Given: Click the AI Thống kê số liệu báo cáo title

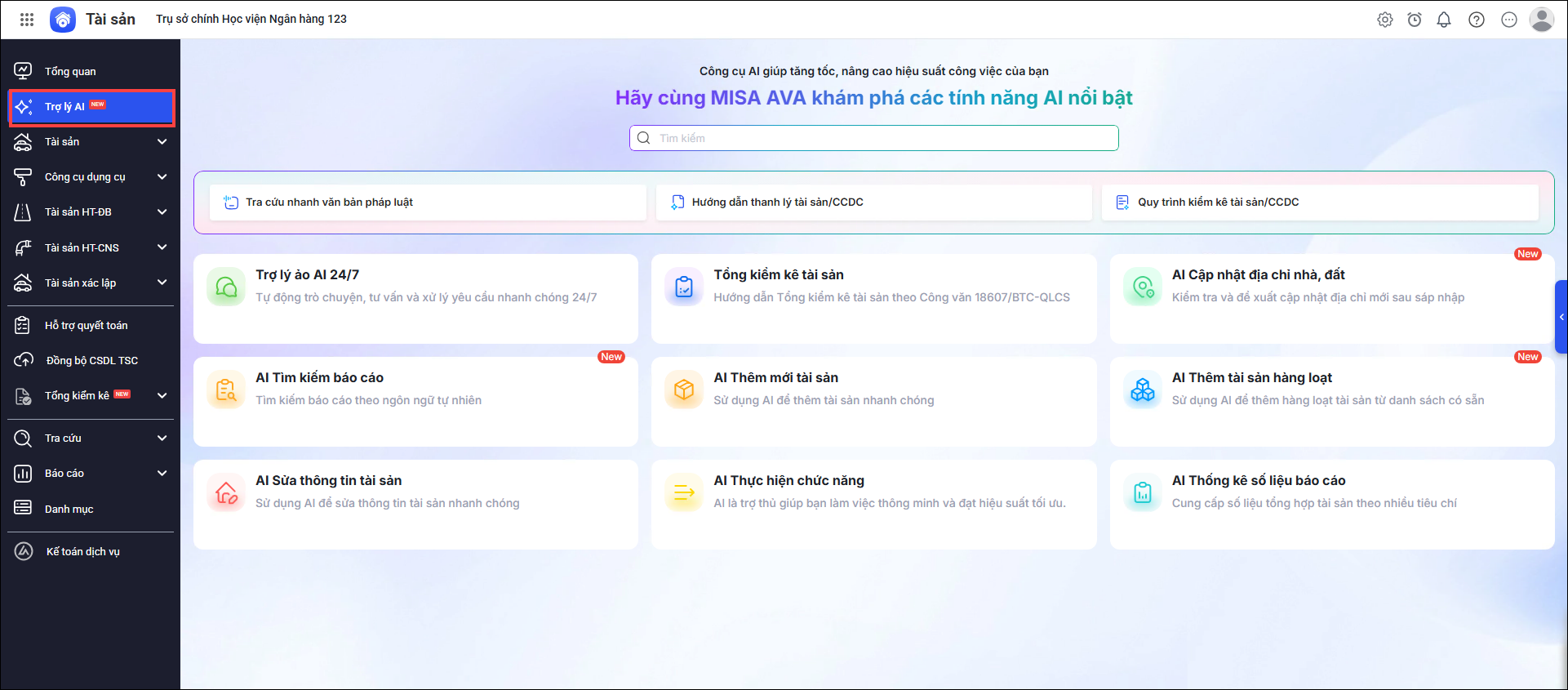Looking at the screenshot, I should pyautogui.click(x=1259, y=480).
